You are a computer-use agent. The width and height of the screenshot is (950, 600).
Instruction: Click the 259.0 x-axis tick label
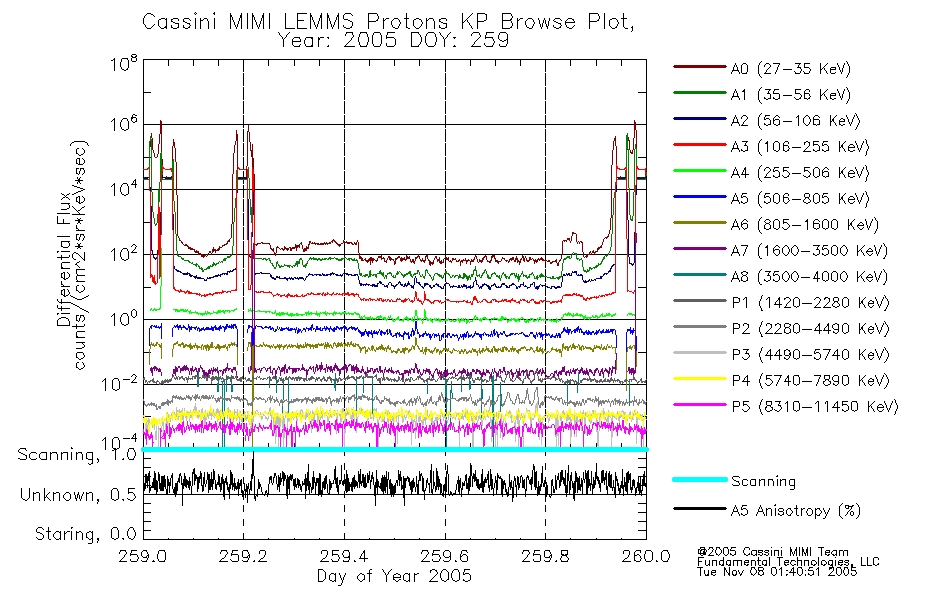click(143, 556)
